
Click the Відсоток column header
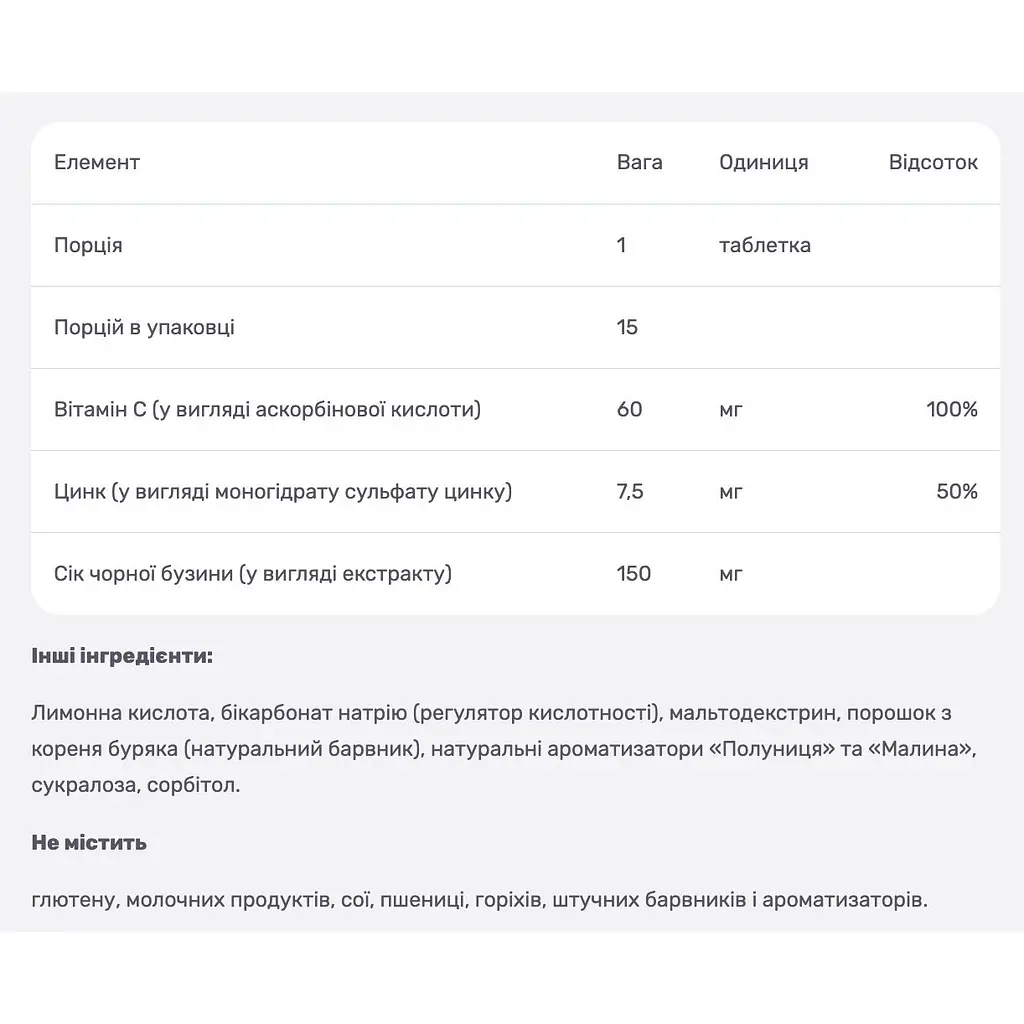coord(933,162)
